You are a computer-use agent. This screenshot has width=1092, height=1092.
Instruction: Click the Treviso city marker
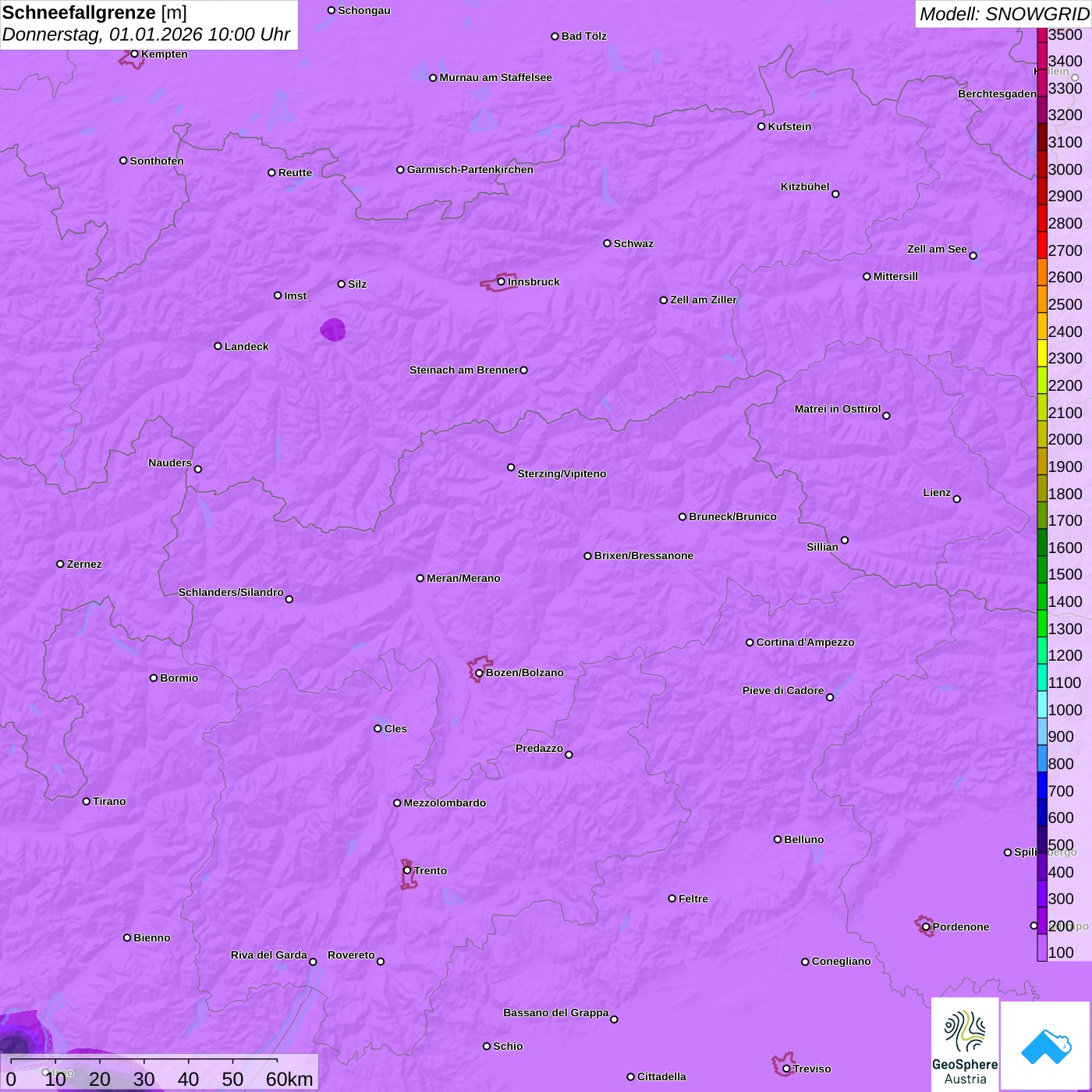[x=786, y=1069]
